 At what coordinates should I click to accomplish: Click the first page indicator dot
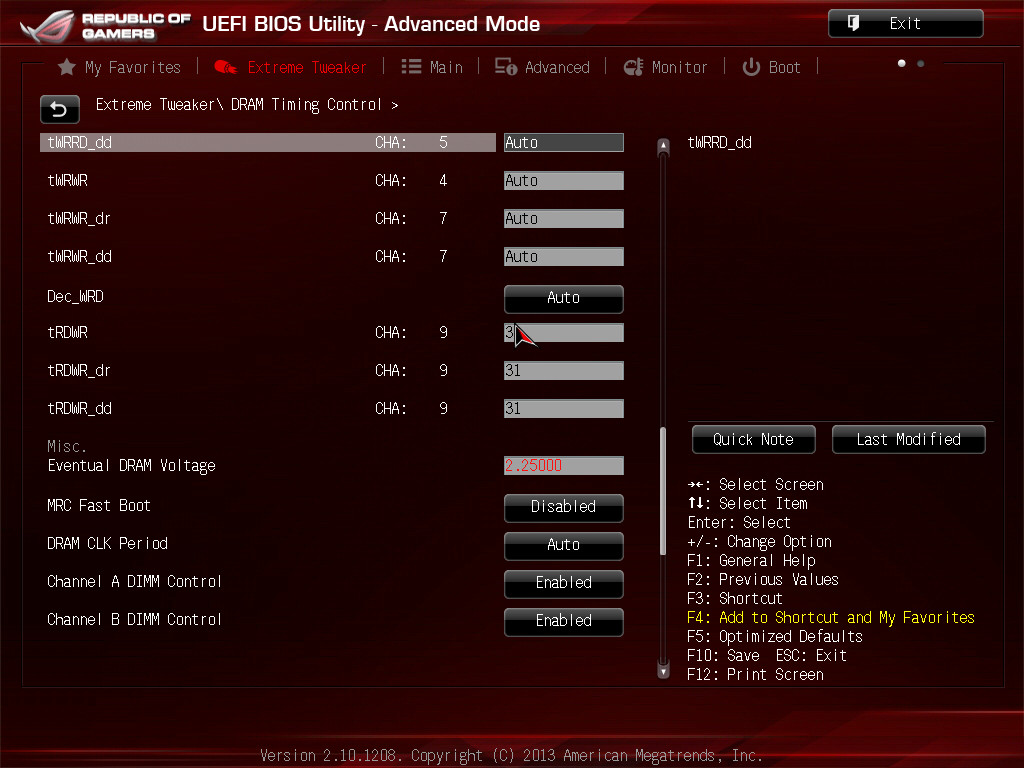pyautogui.click(x=902, y=63)
